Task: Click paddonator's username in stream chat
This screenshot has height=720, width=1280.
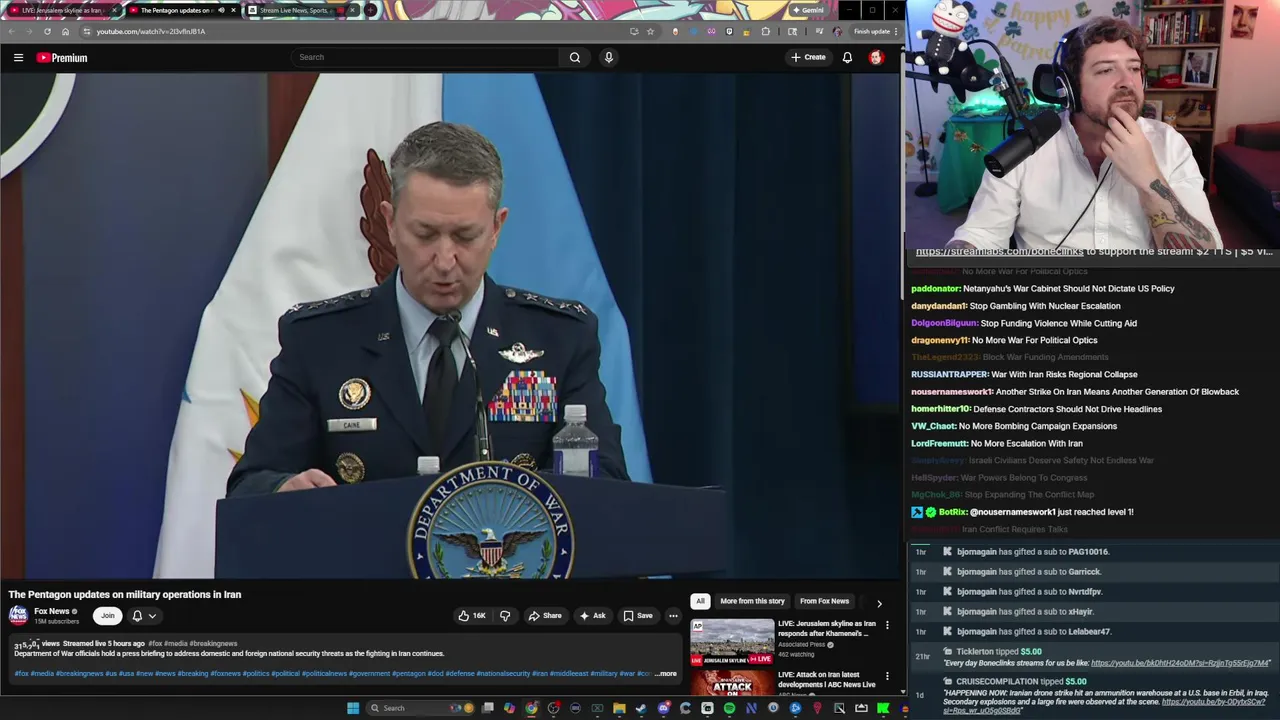Action: (935, 289)
